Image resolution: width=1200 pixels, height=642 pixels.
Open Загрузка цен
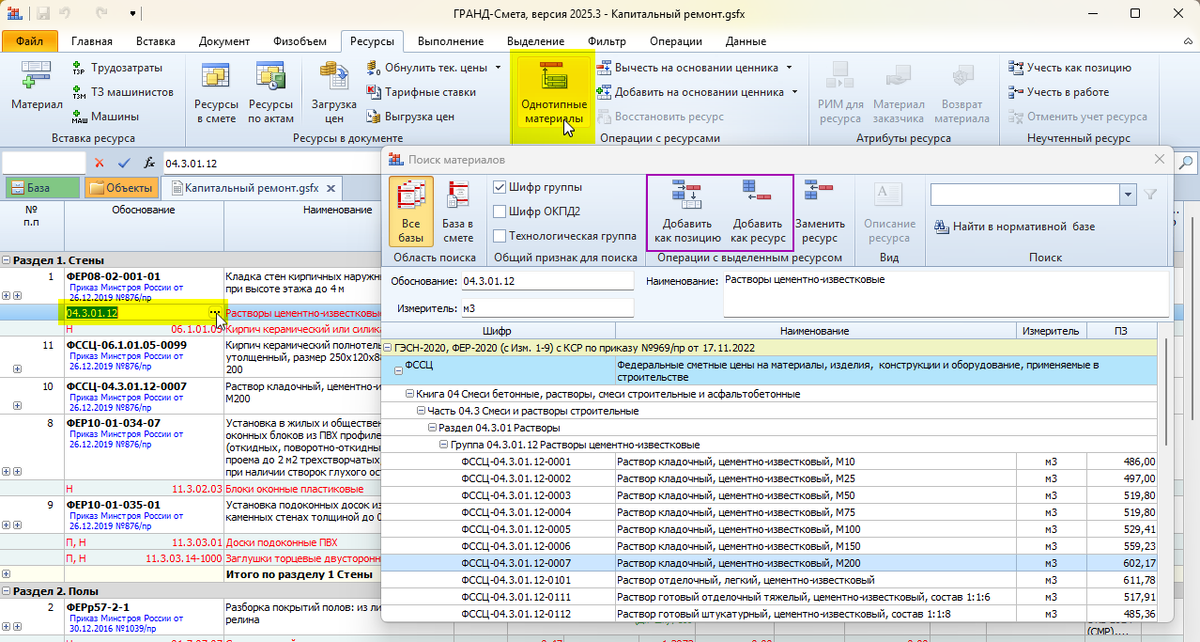pyautogui.click(x=333, y=92)
